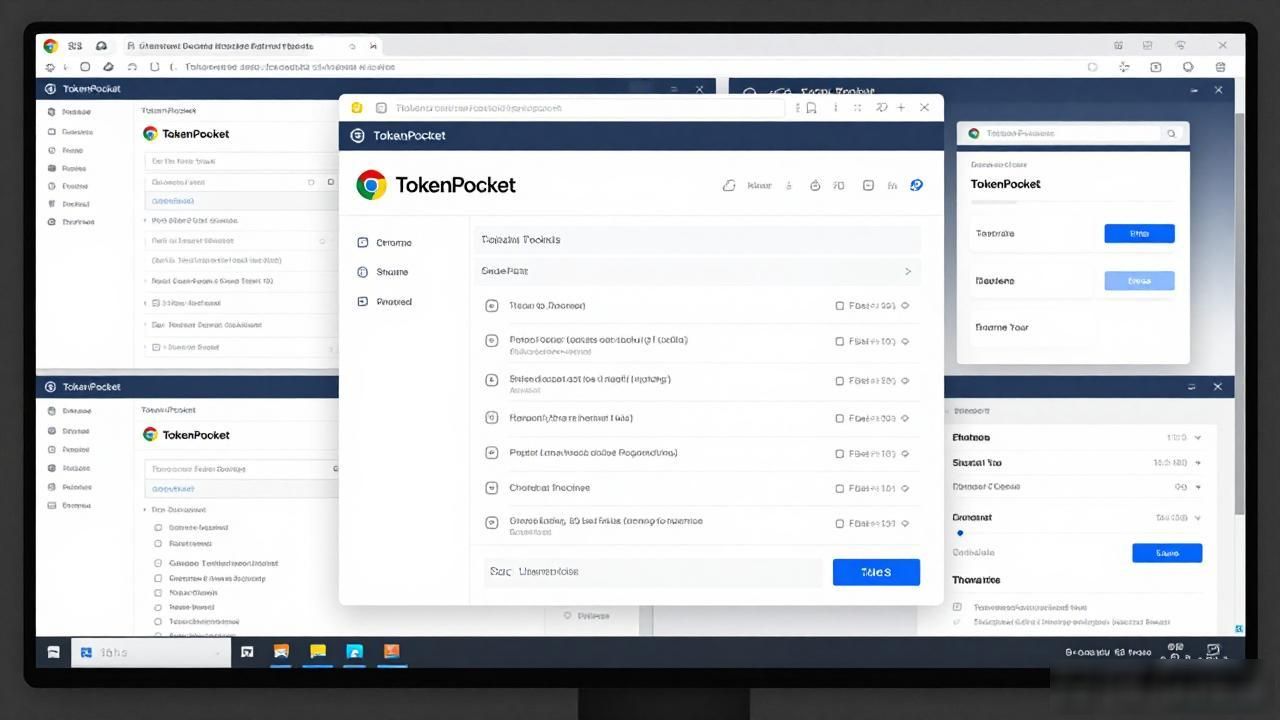Click the plus icon in the center dialog's top bar
Screen dimensions: 1280x720
[901, 108]
